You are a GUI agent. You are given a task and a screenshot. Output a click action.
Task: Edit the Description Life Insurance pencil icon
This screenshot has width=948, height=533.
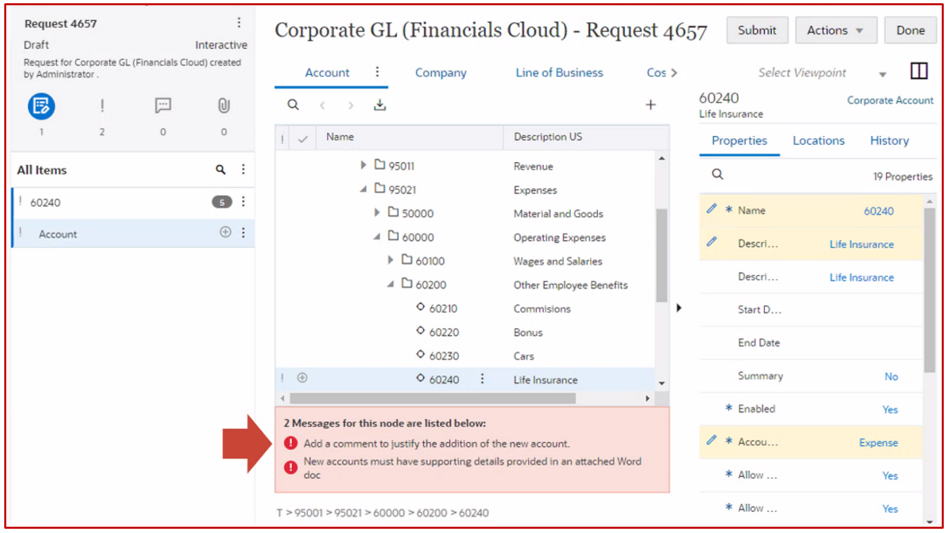pos(712,242)
